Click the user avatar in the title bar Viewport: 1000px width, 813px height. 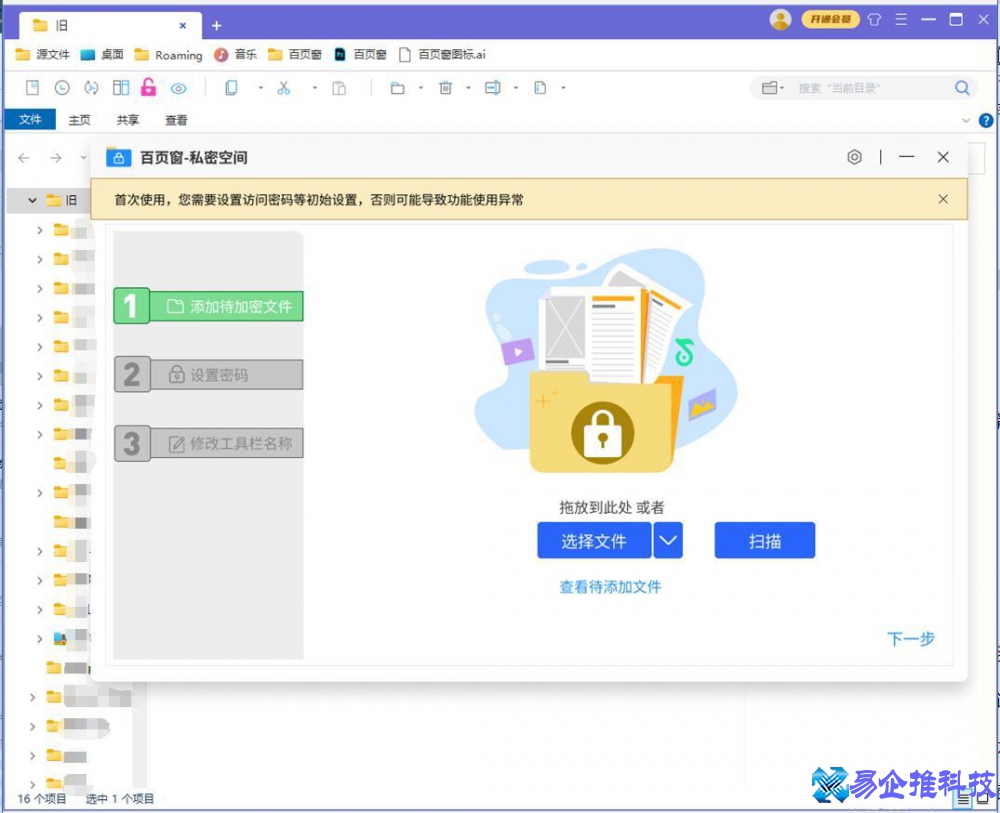pyautogui.click(x=780, y=19)
